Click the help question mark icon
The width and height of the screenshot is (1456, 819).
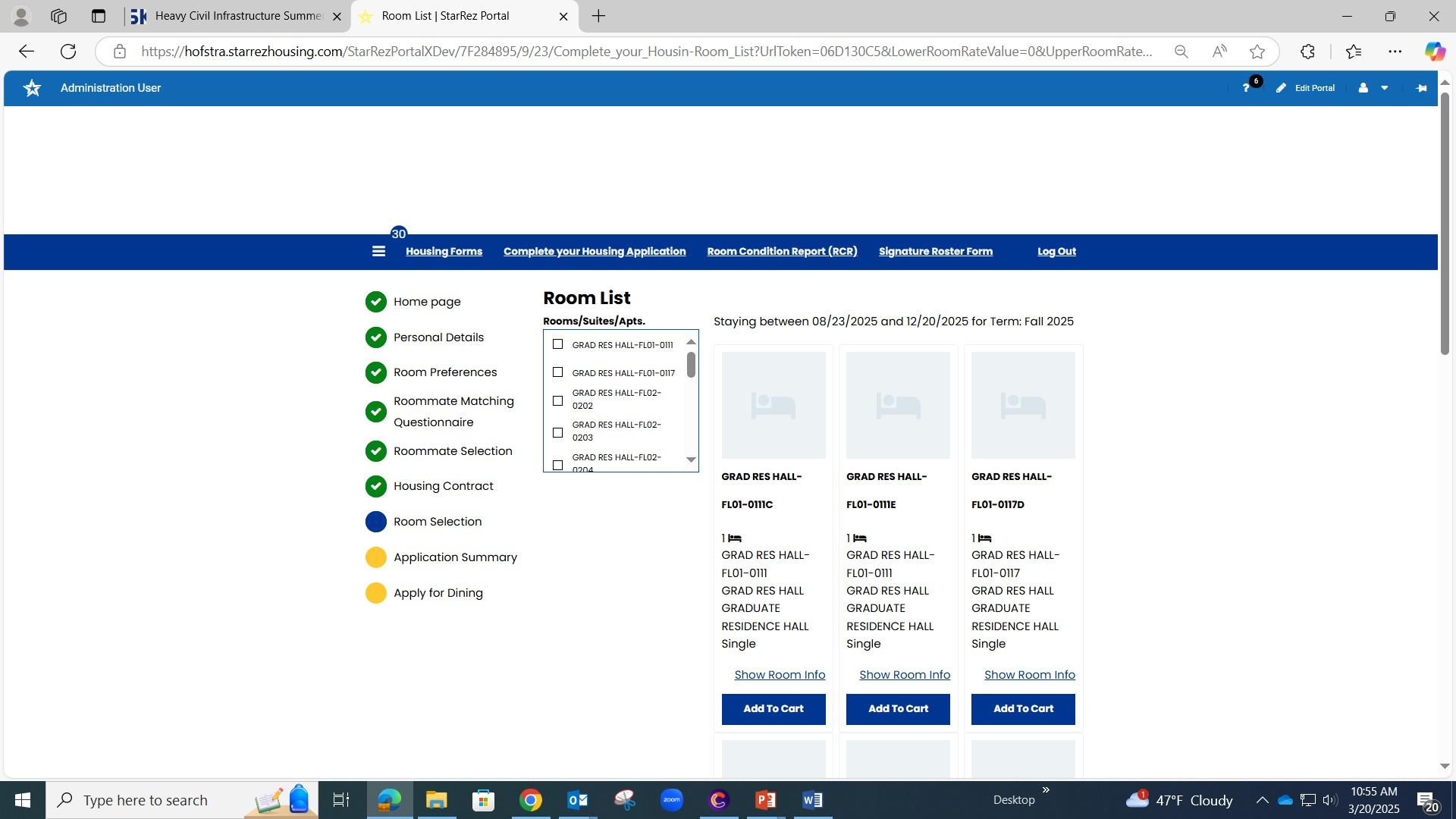[1245, 88]
